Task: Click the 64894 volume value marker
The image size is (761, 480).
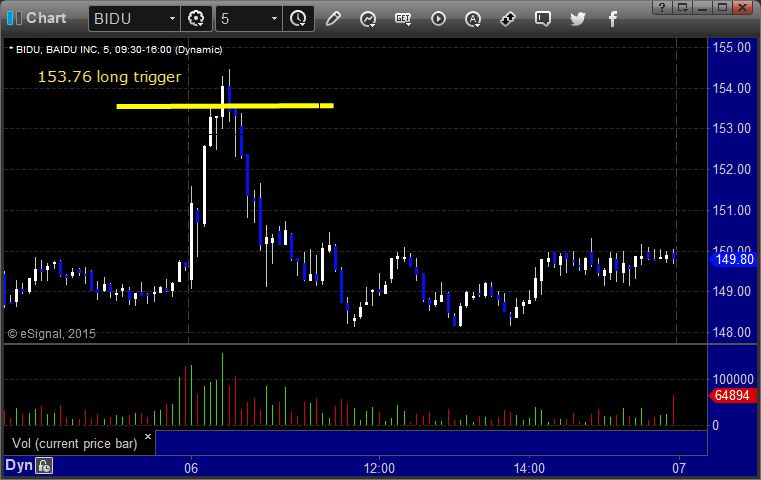Action: [732, 395]
